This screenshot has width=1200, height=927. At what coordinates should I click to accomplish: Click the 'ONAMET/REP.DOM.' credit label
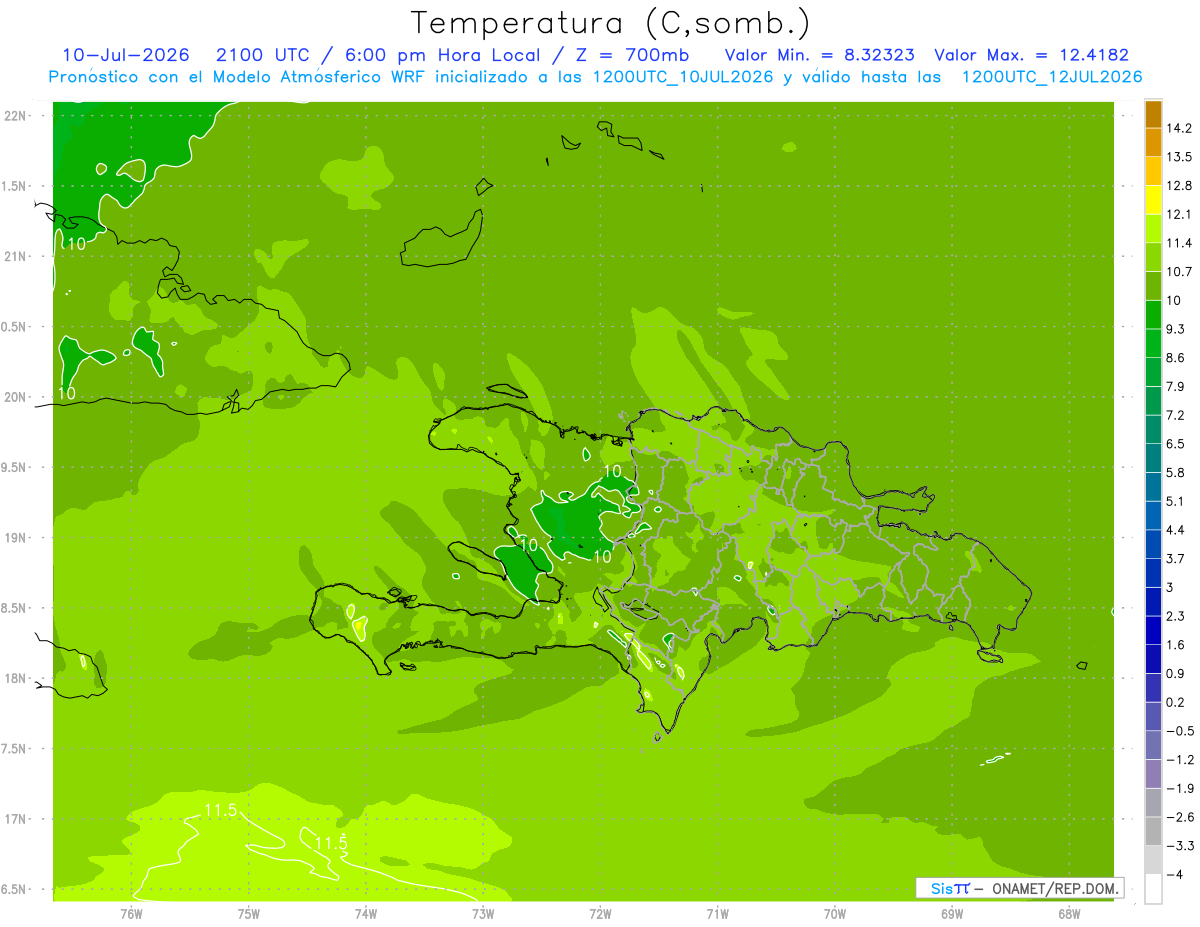1055,888
